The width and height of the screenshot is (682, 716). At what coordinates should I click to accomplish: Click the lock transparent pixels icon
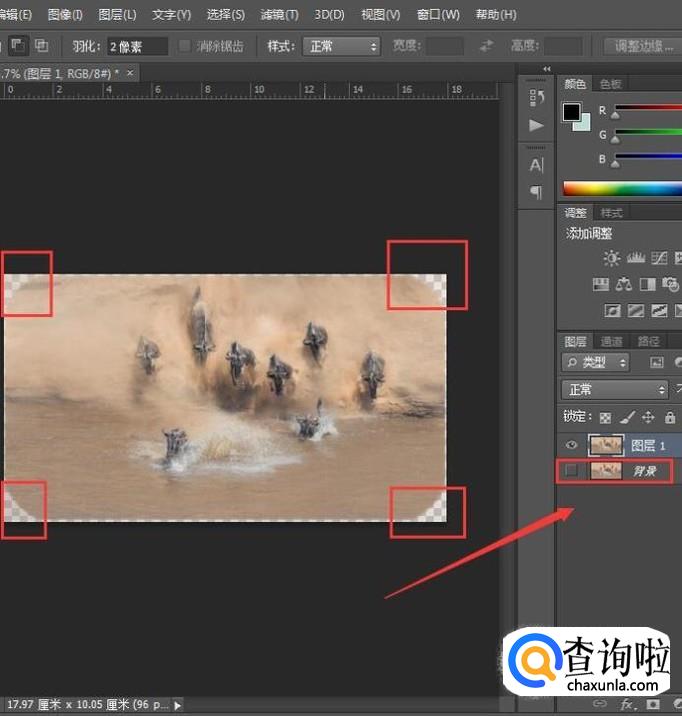(606, 417)
